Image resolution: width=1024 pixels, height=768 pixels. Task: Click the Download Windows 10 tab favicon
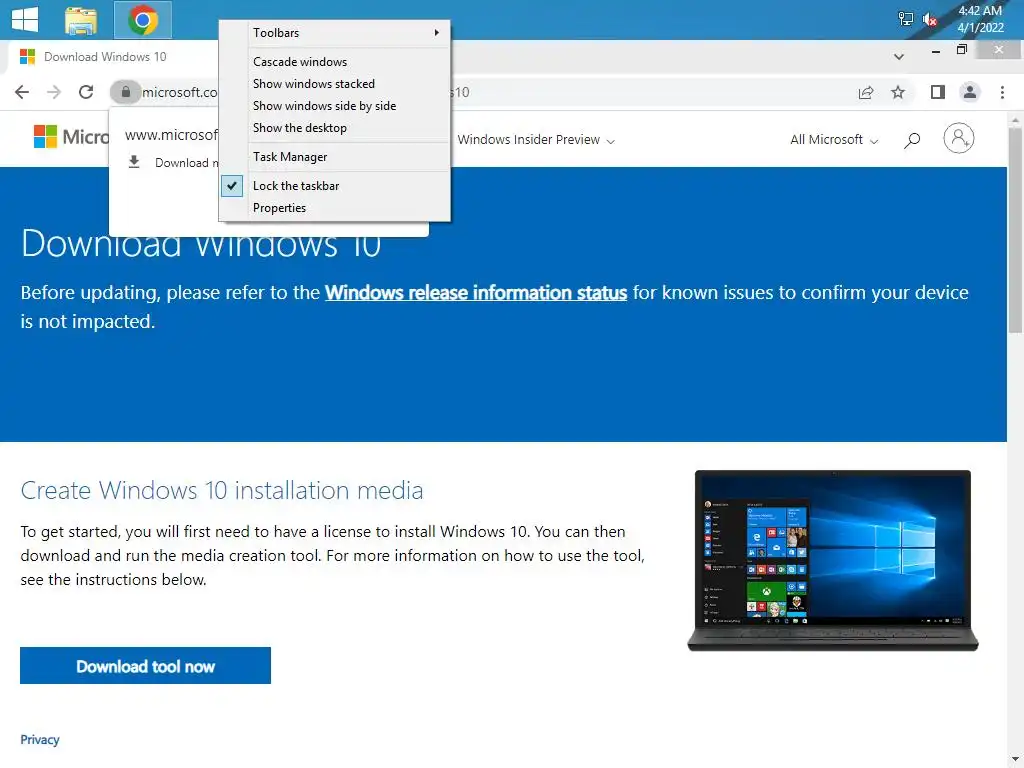[27, 57]
